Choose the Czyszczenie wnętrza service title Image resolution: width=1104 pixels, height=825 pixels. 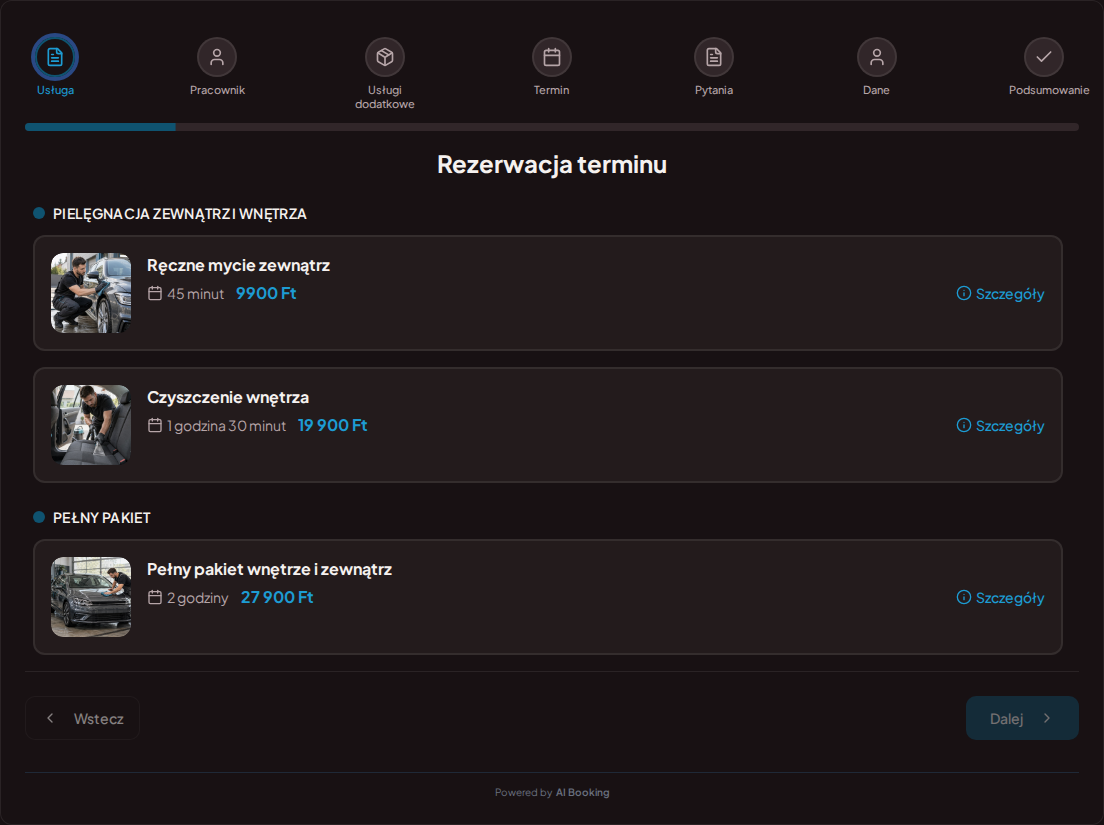click(227, 398)
